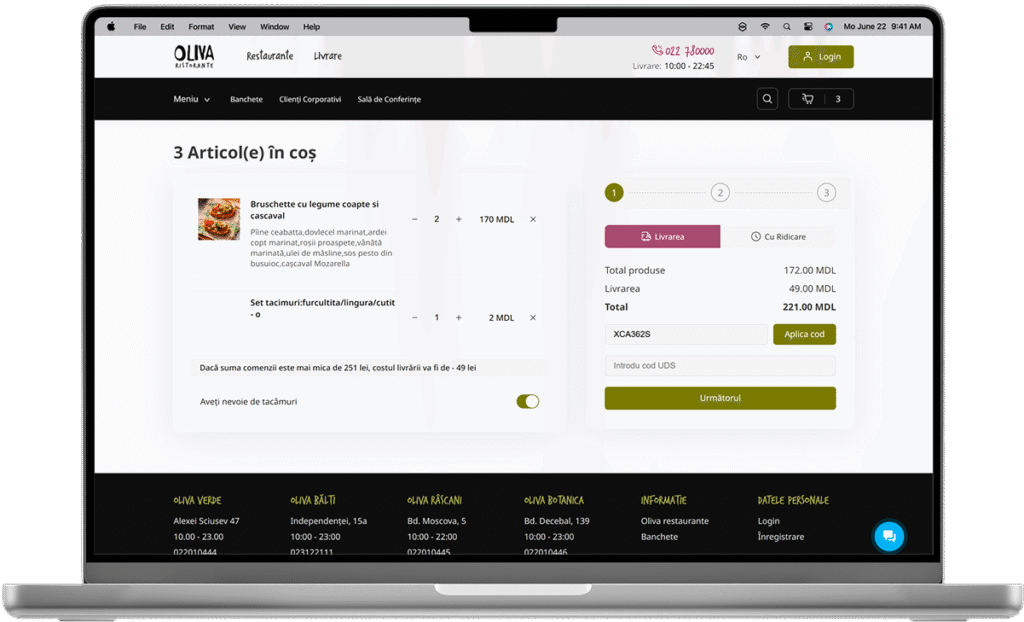Select the Livrarea delivery option
1024x622 pixels.
(662, 237)
